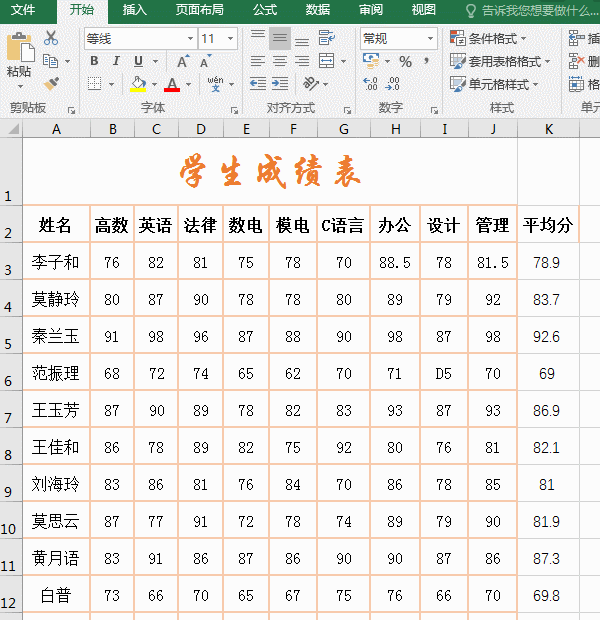Screen dimensions: 600x620
Task: Toggle Underline formatting
Action: coord(138,61)
